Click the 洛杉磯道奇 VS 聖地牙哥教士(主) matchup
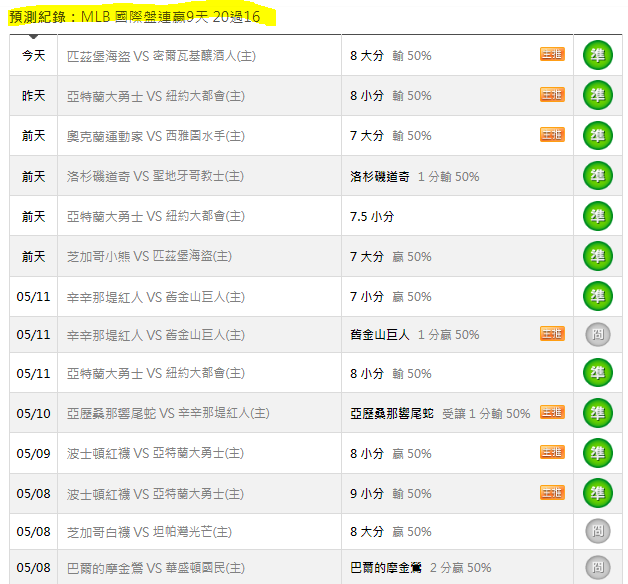The width and height of the screenshot is (628, 584). click(x=155, y=176)
